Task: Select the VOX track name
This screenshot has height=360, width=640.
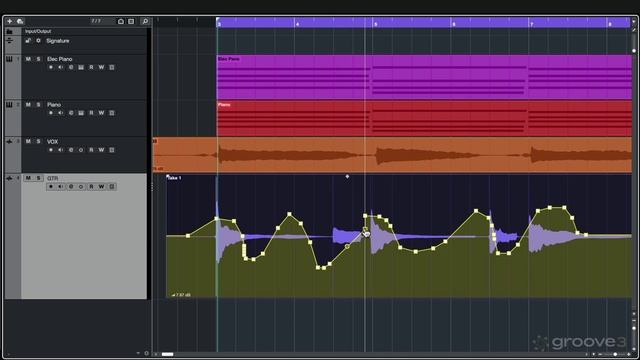Action: coord(52,142)
